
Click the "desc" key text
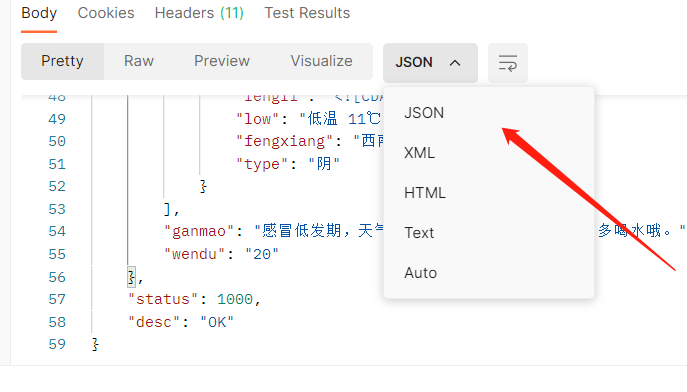(x=154, y=322)
